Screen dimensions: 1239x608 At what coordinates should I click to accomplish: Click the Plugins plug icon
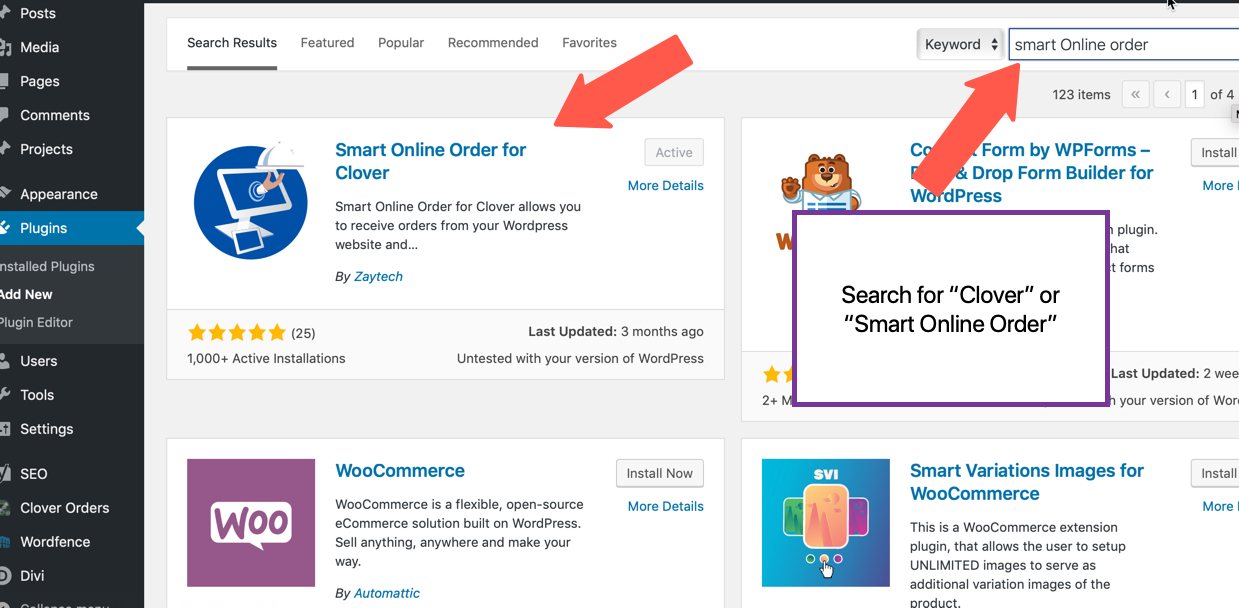pyautogui.click(x=4, y=228)
